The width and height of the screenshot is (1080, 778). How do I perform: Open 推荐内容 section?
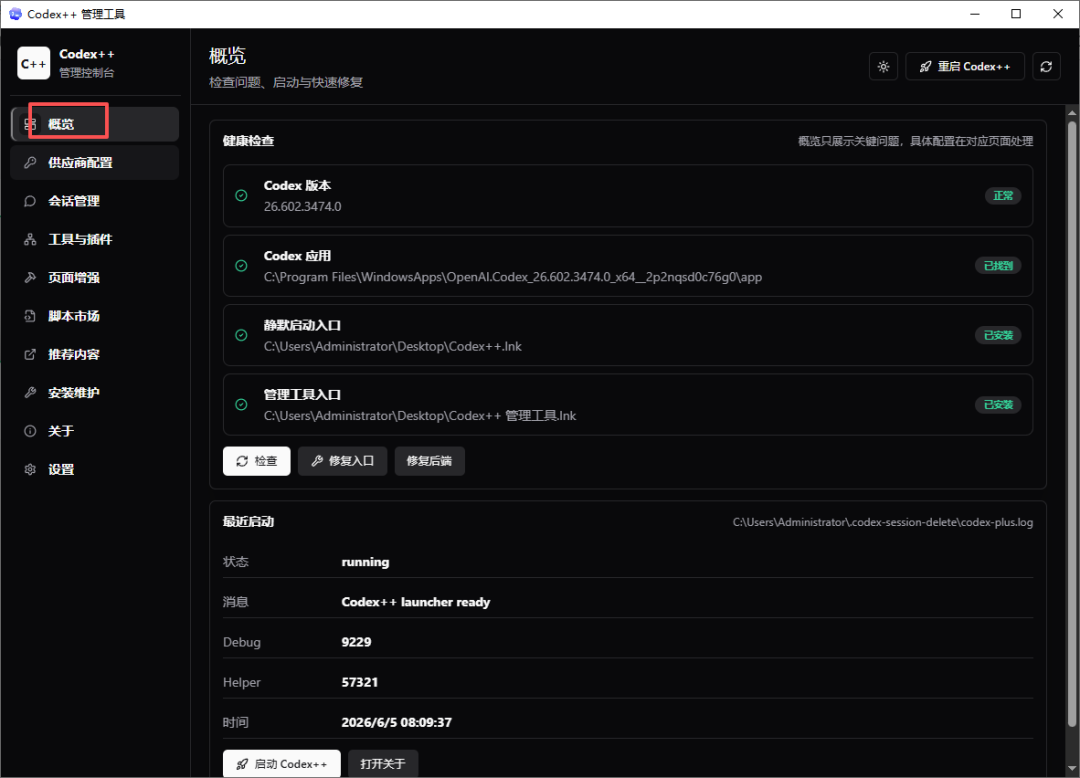95,355
